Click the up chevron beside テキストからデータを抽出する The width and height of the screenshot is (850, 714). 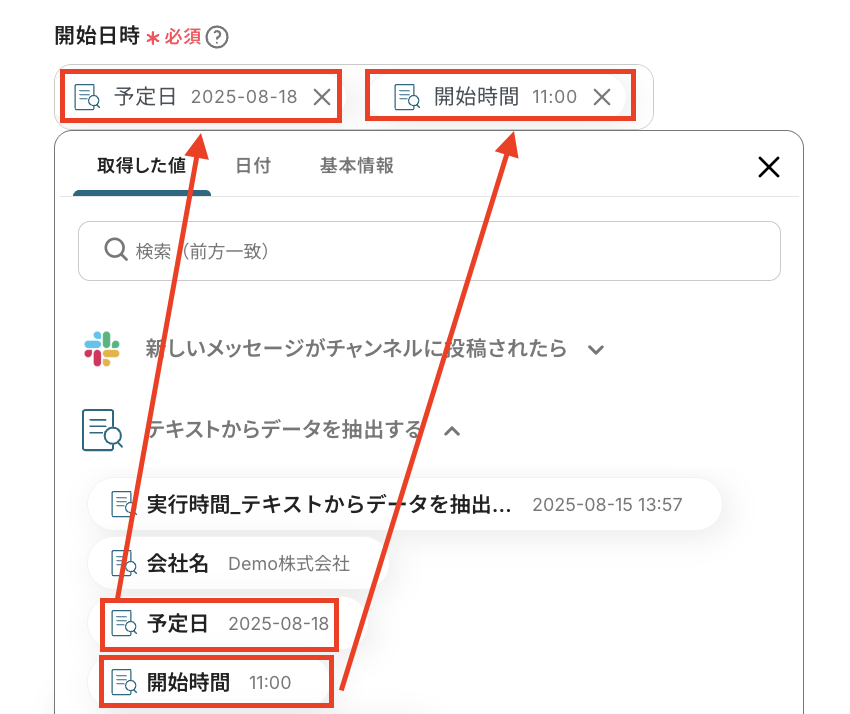coord(452,431)
